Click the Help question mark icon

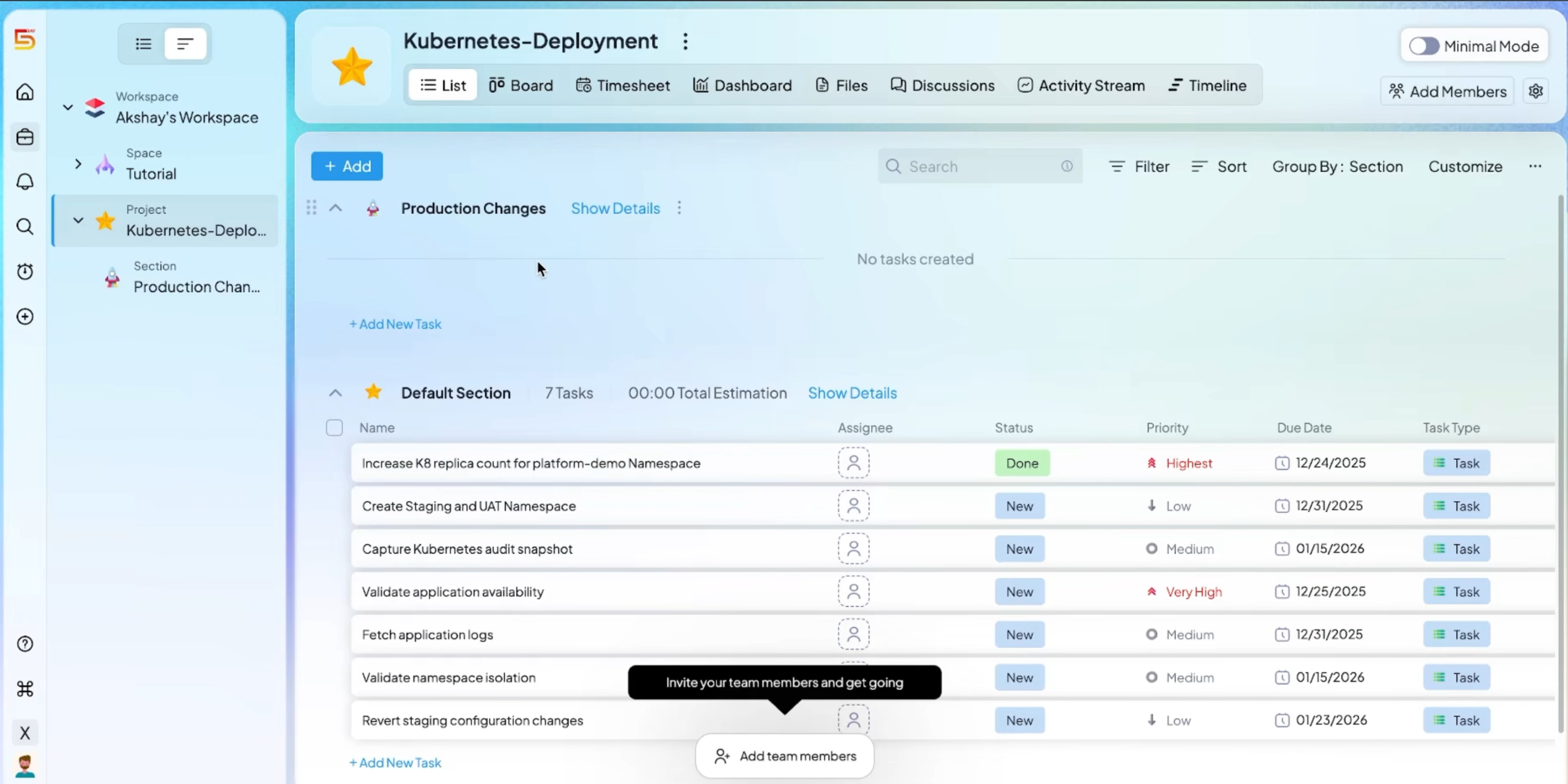pyautogui.click(x=25, y=644)
